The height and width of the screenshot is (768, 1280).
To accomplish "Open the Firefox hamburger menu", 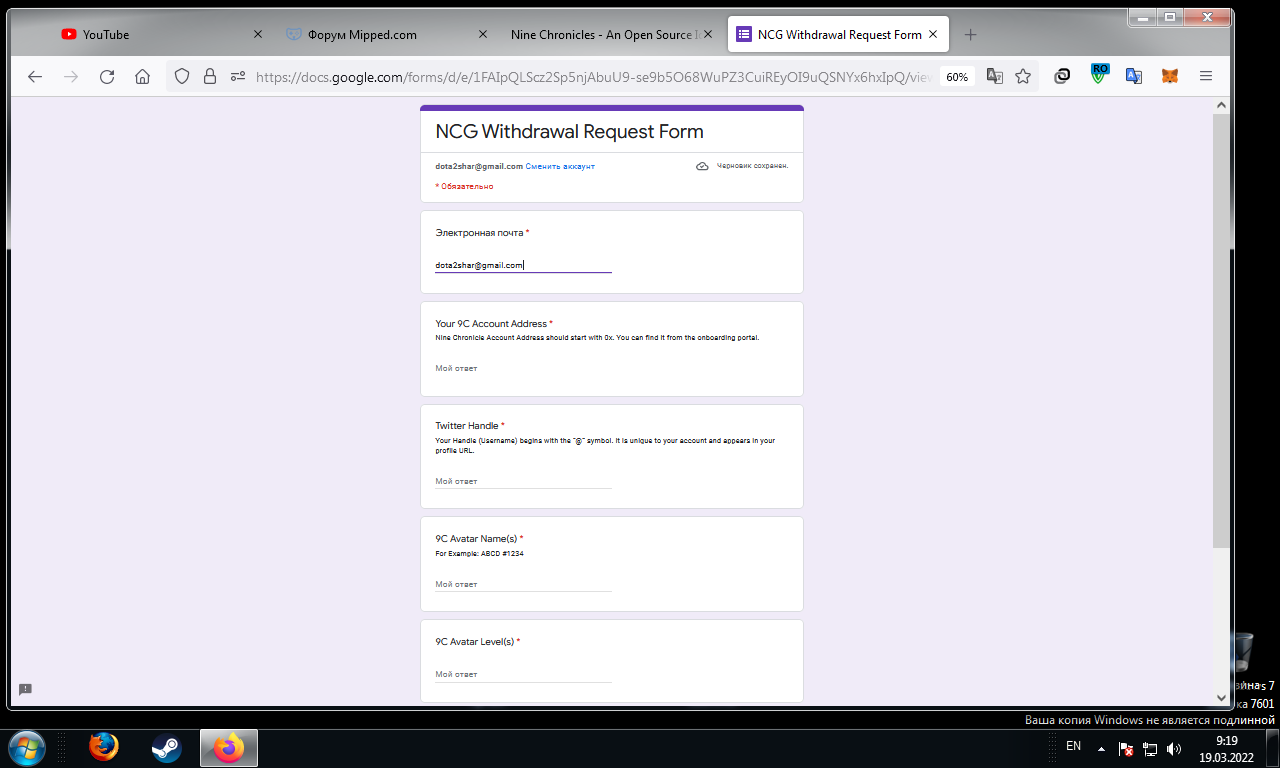I will coord(1205,76).
